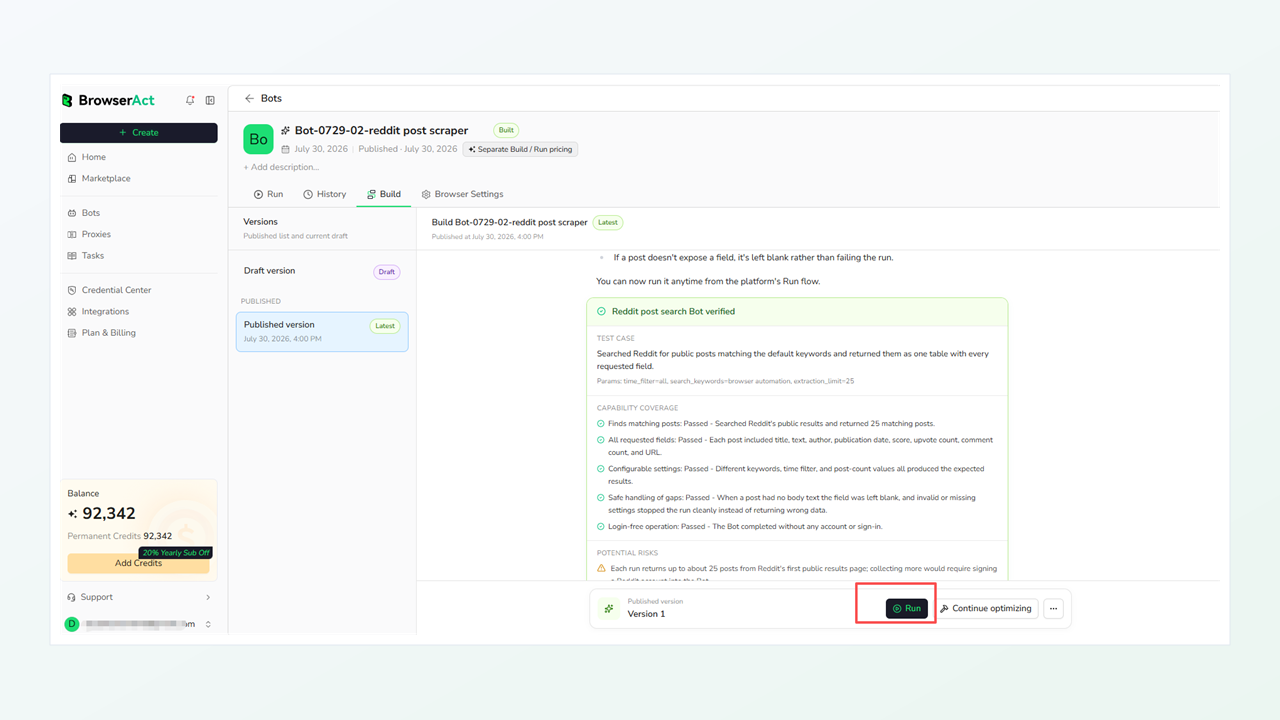Click the 20% Yearly Sub Off tag

point(175,552)
